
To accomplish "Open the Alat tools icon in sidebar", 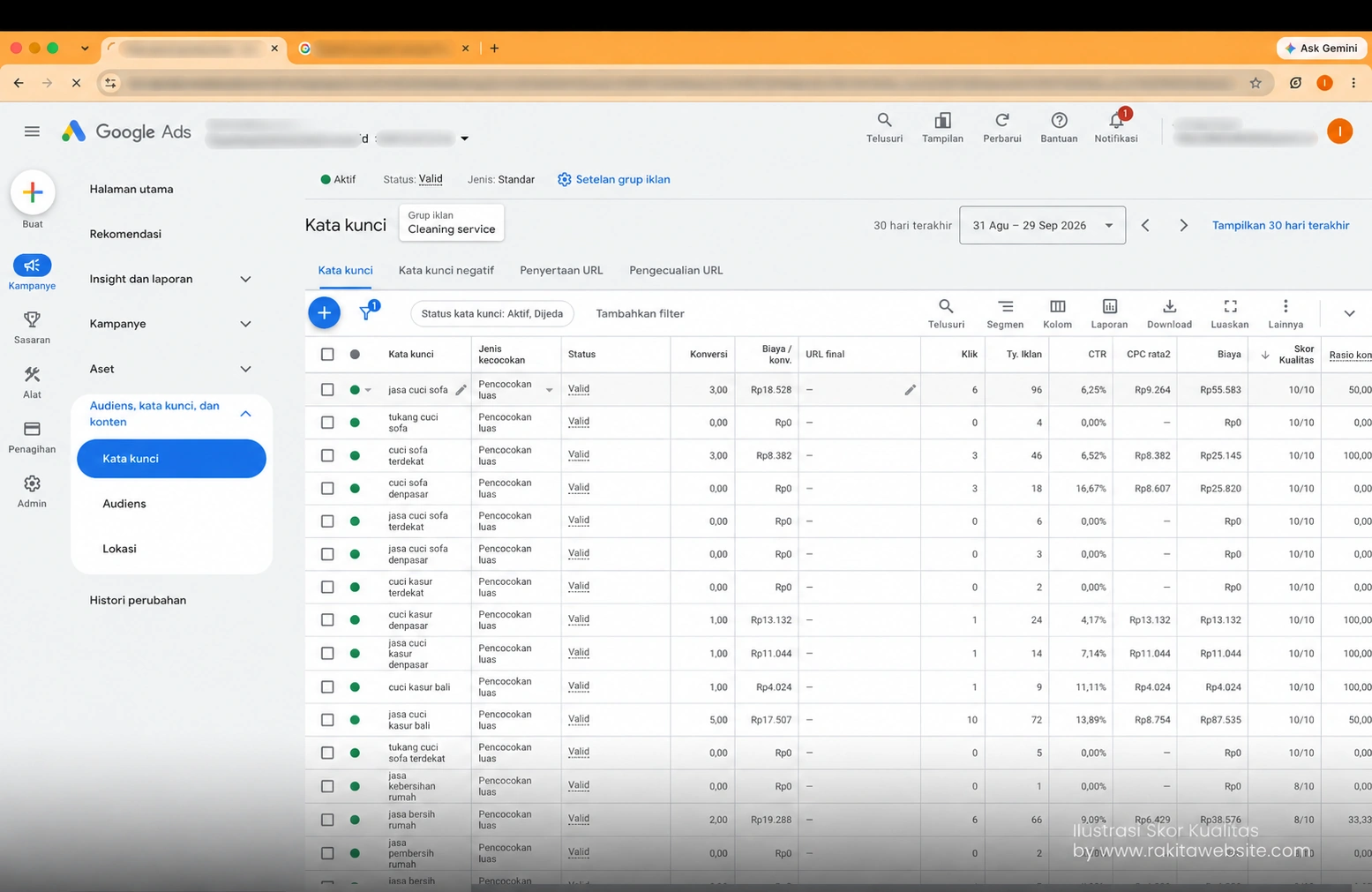I will coord(32,374).
